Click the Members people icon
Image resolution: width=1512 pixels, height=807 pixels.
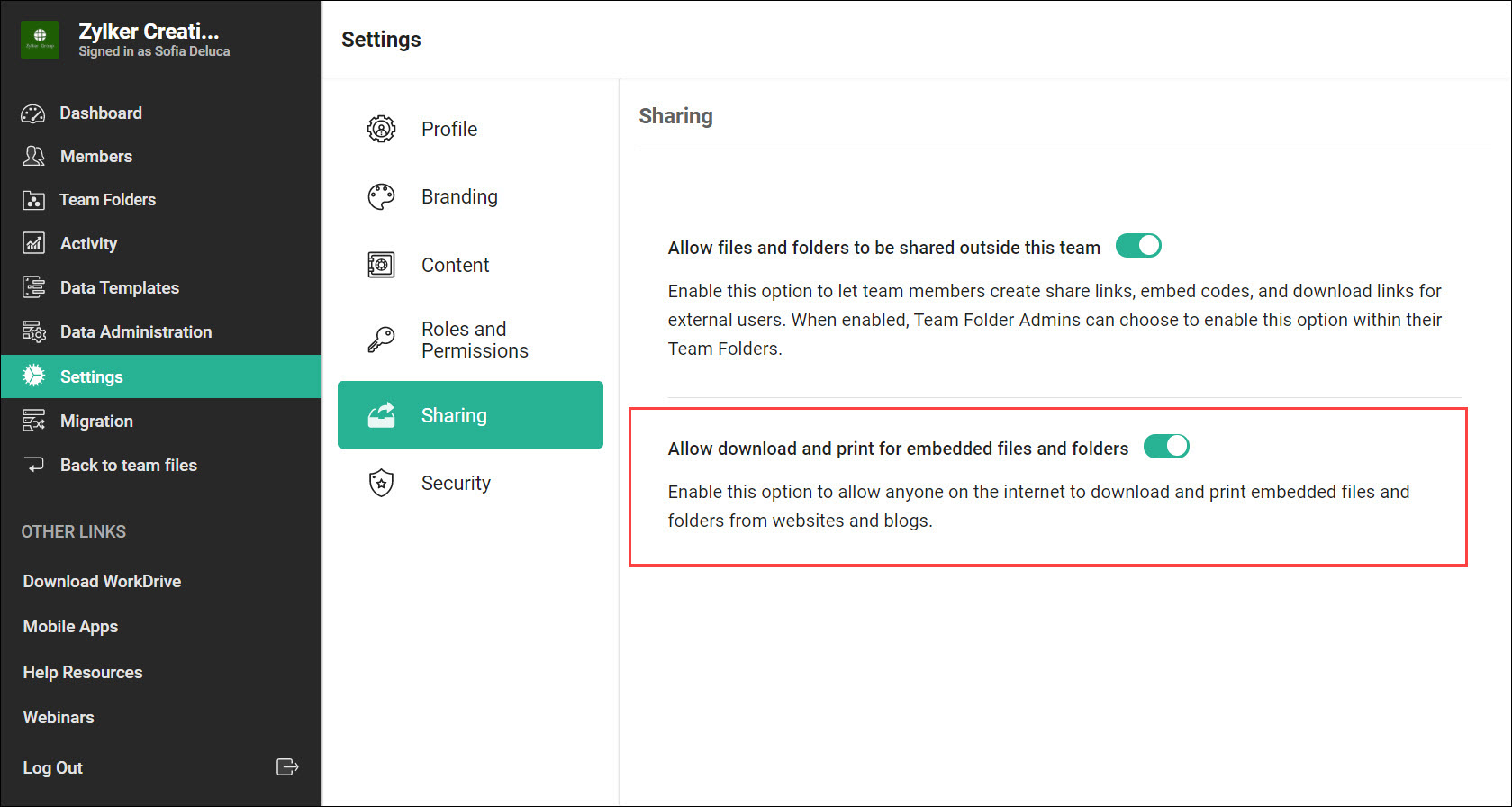(x=33, y=157)
